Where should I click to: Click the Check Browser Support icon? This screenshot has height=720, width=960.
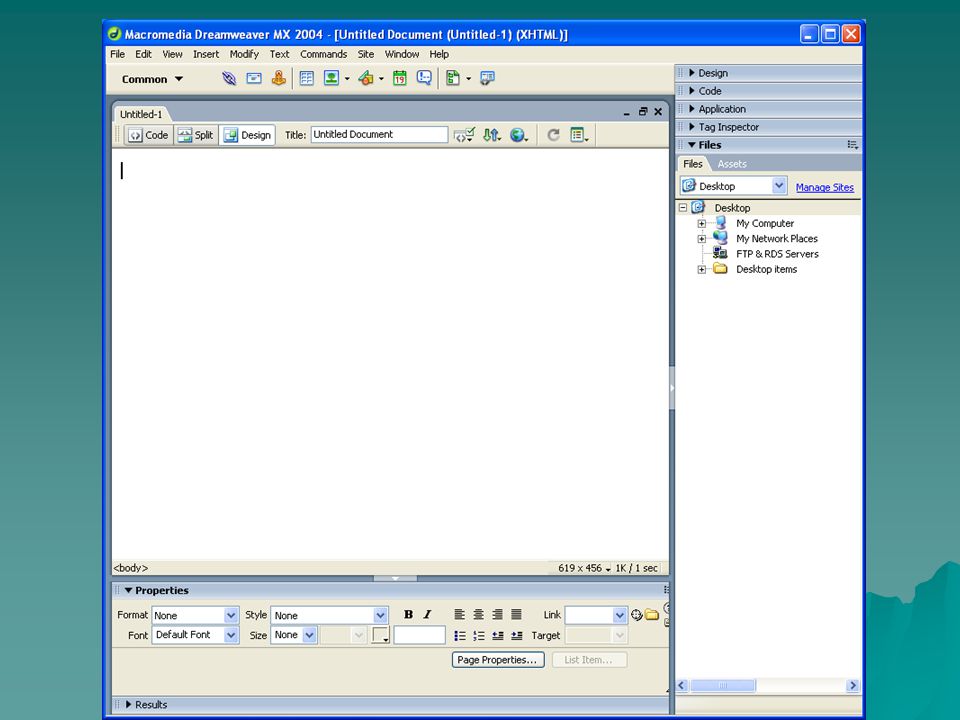pyautogui.click(x=464, y=135)
